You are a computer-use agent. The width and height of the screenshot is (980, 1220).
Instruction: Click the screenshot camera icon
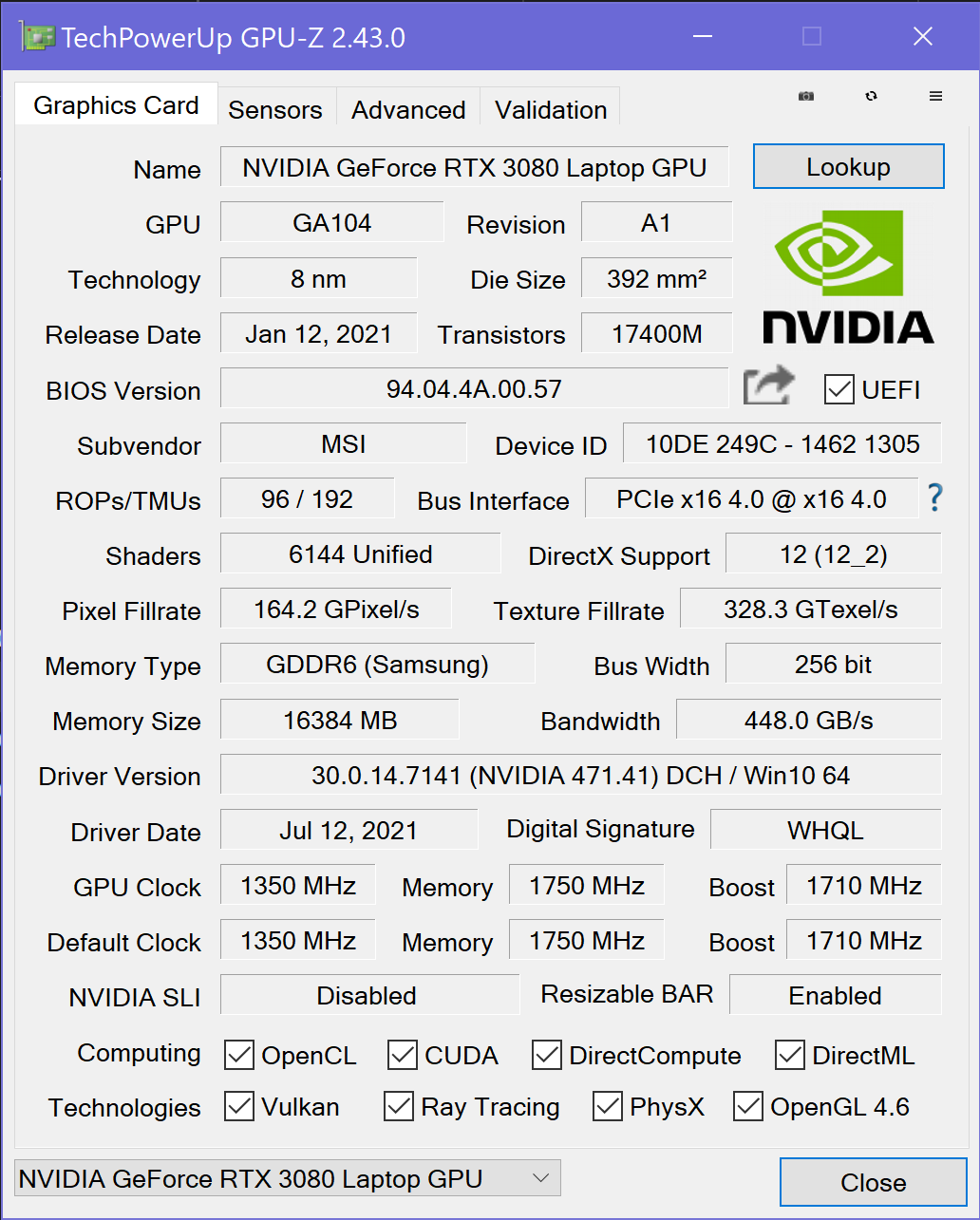click(806, 96)
